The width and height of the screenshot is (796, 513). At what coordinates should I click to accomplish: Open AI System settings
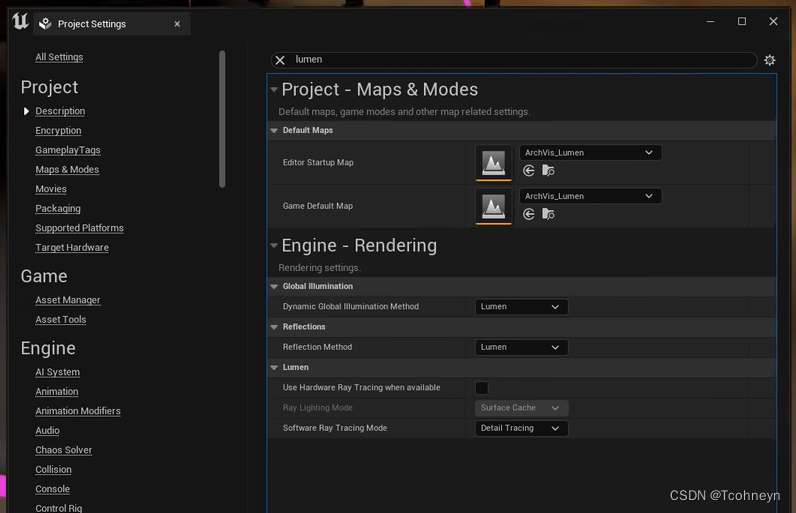click(x=57, y=372)
